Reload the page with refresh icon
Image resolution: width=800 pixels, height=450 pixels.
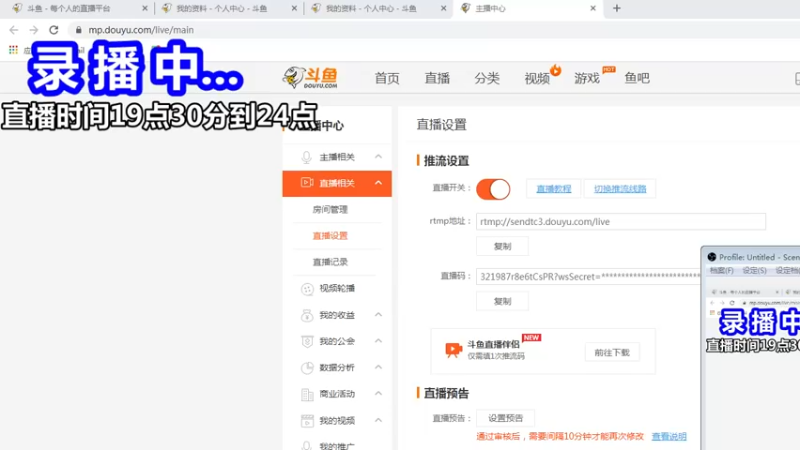coord(54,30)
